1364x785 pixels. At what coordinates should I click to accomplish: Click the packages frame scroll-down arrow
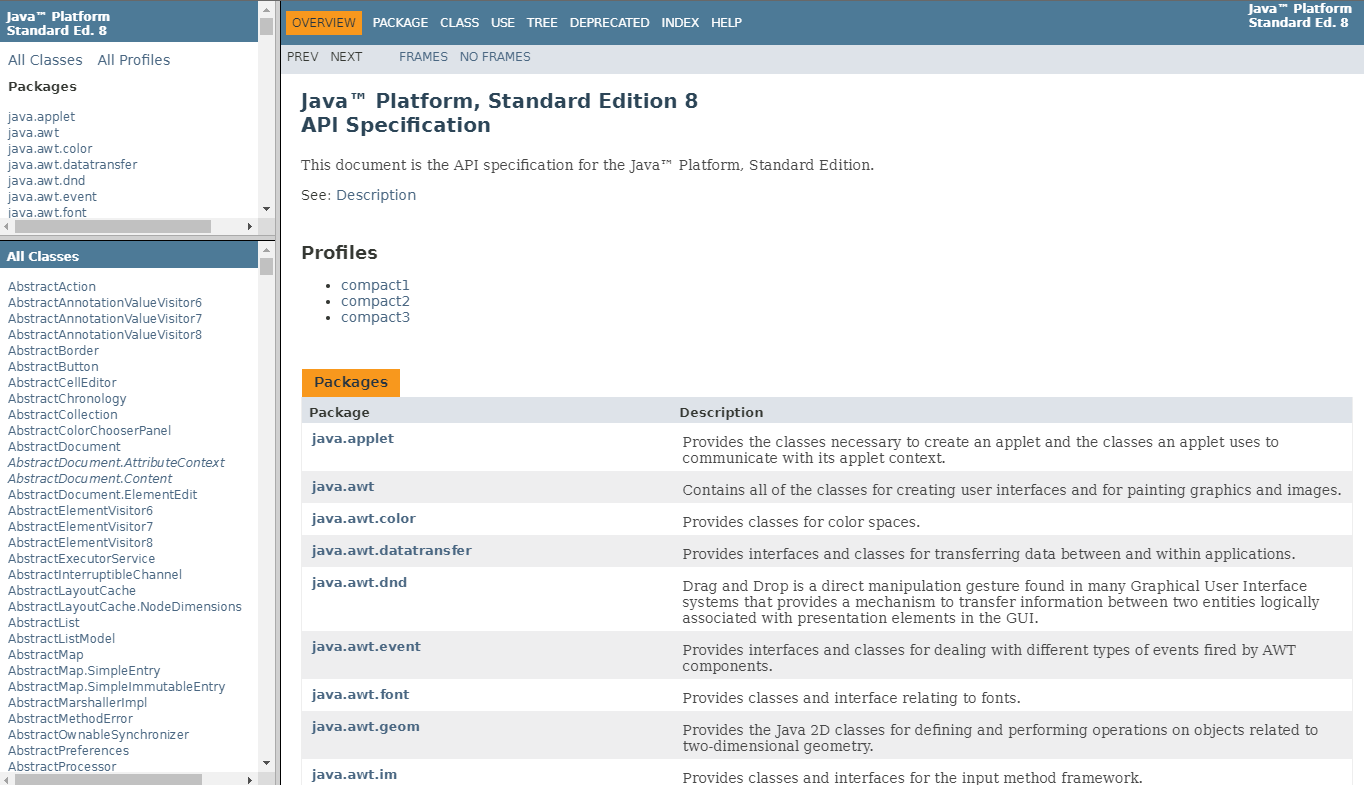(266, 209)
